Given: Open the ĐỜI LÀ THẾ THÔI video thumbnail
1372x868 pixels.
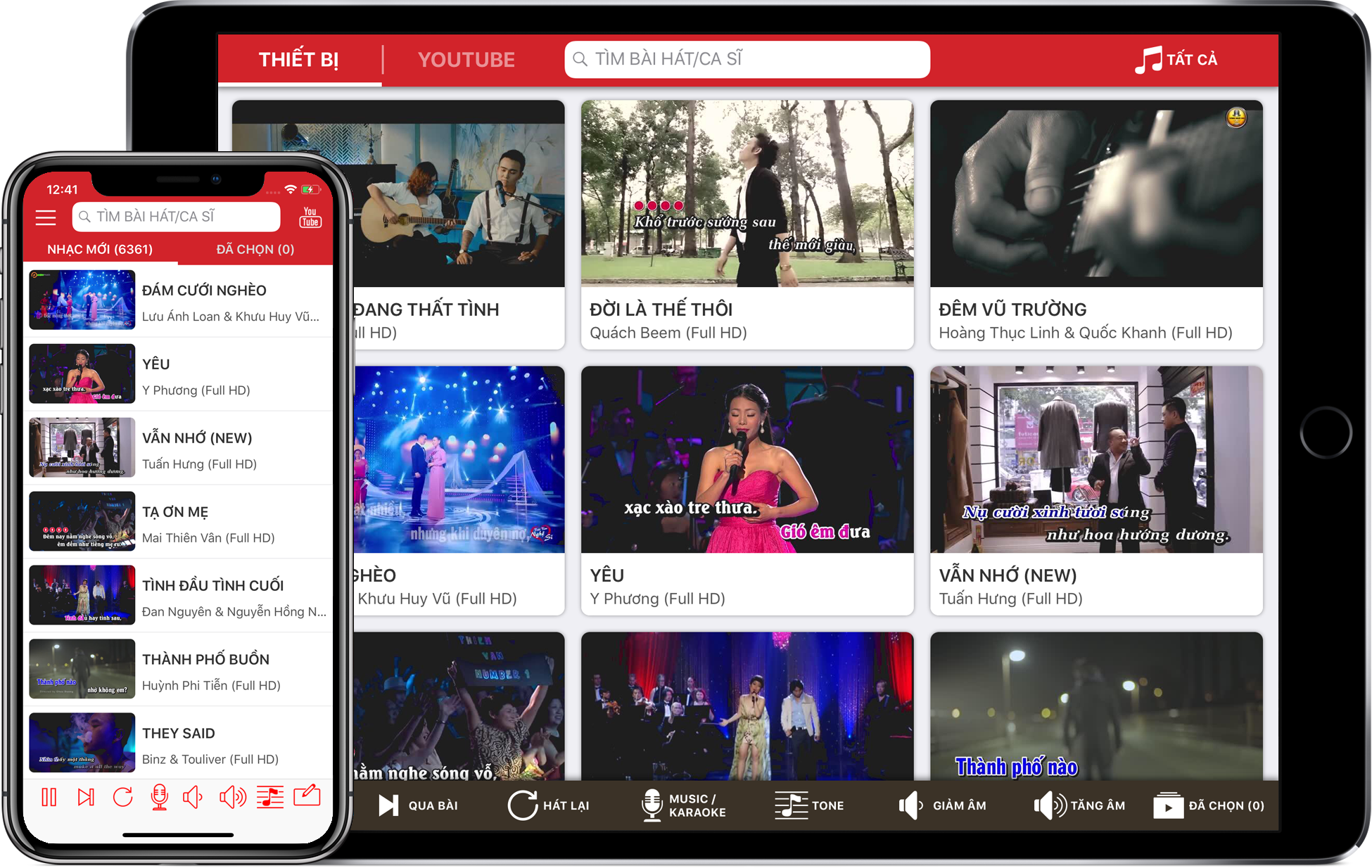Looking at the screenshot, I should pos(747,193).
